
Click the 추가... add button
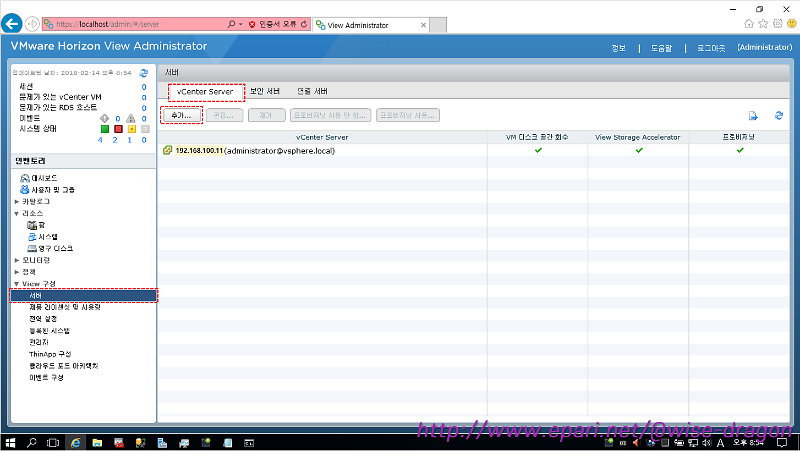pos(181,115)
